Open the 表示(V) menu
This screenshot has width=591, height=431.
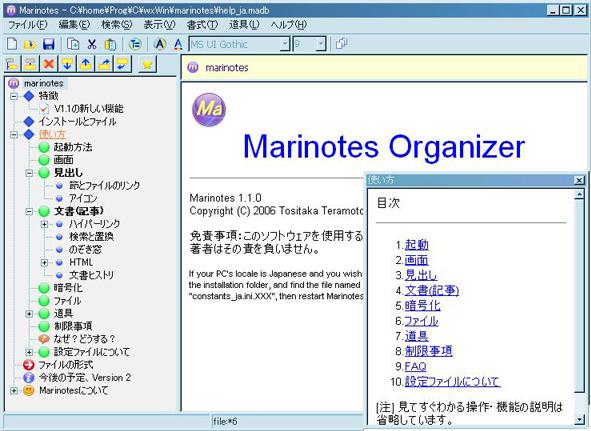(159, 25)
